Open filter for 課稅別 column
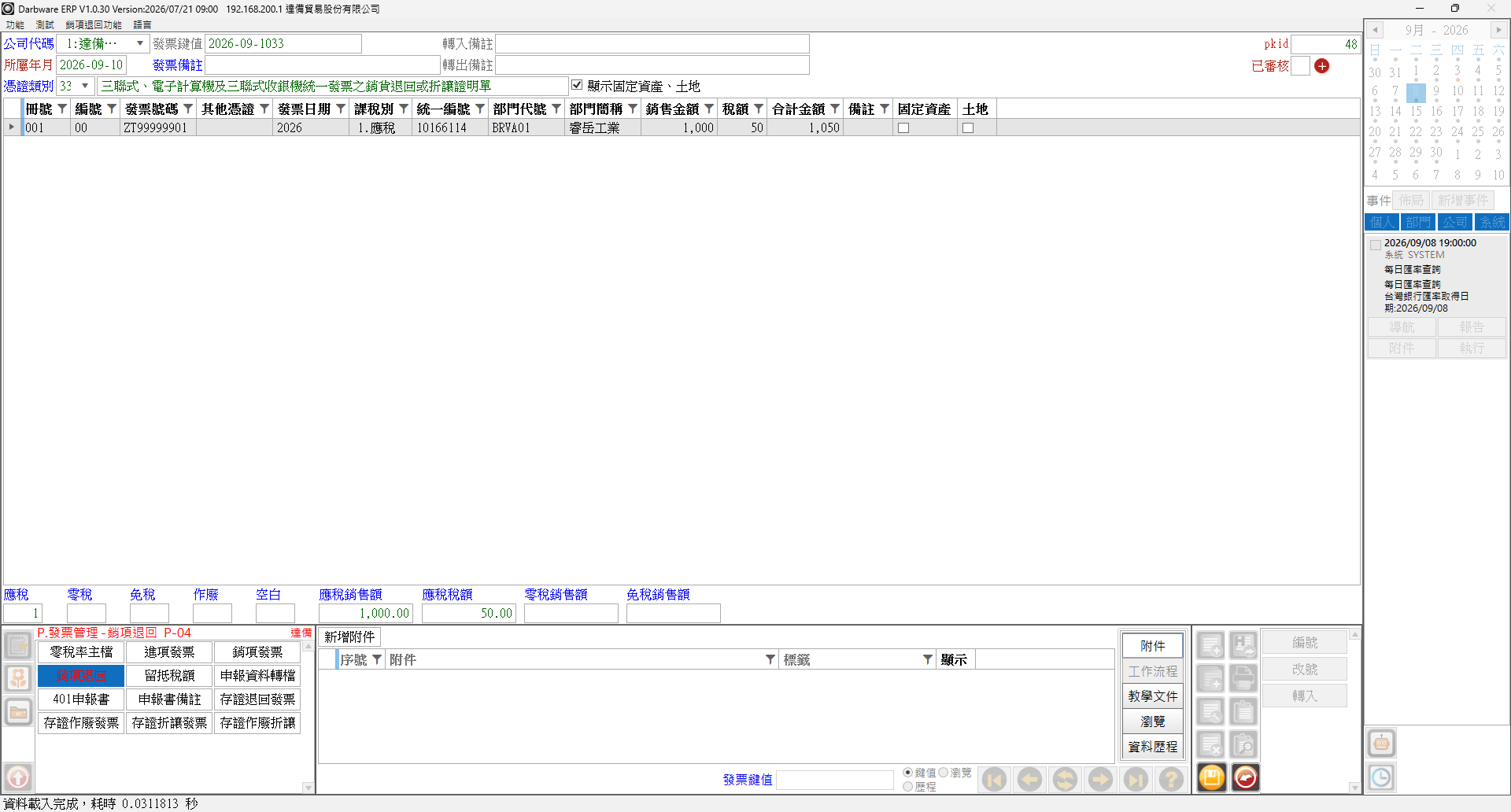The image size is (1511, 812). [x=404, y=109]
